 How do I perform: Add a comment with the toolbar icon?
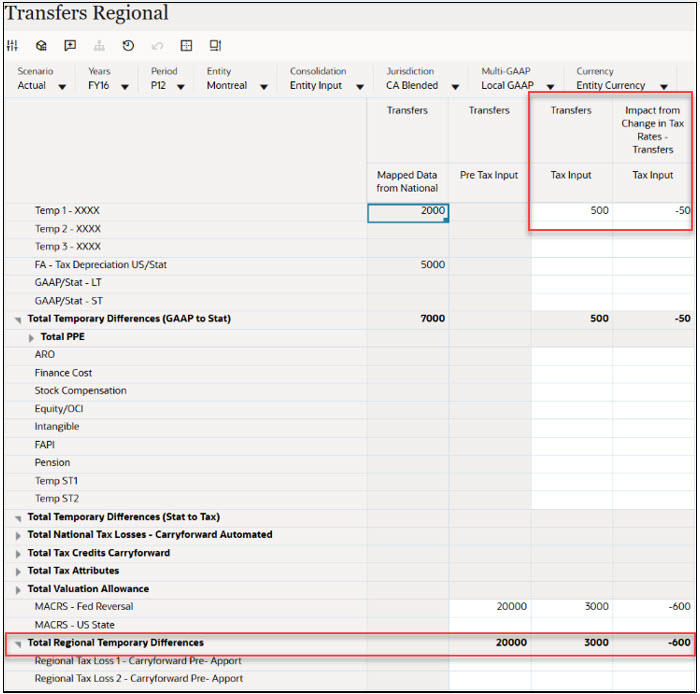tap(70, 45)
